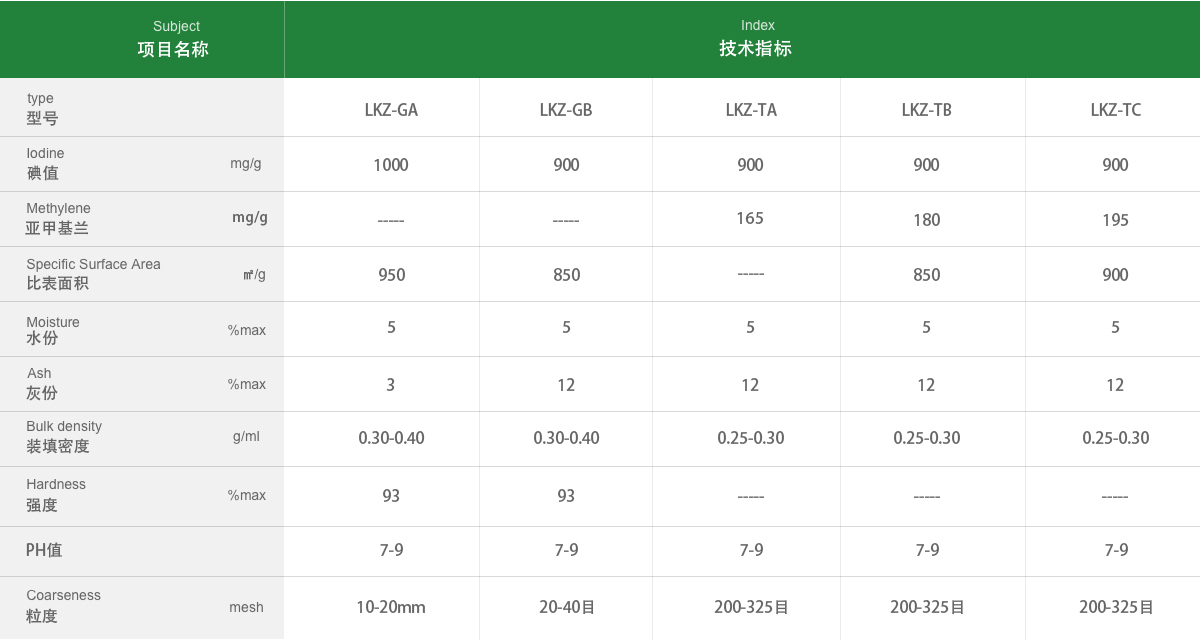Pick the LKZ-TC column heading

[1115, 110]
